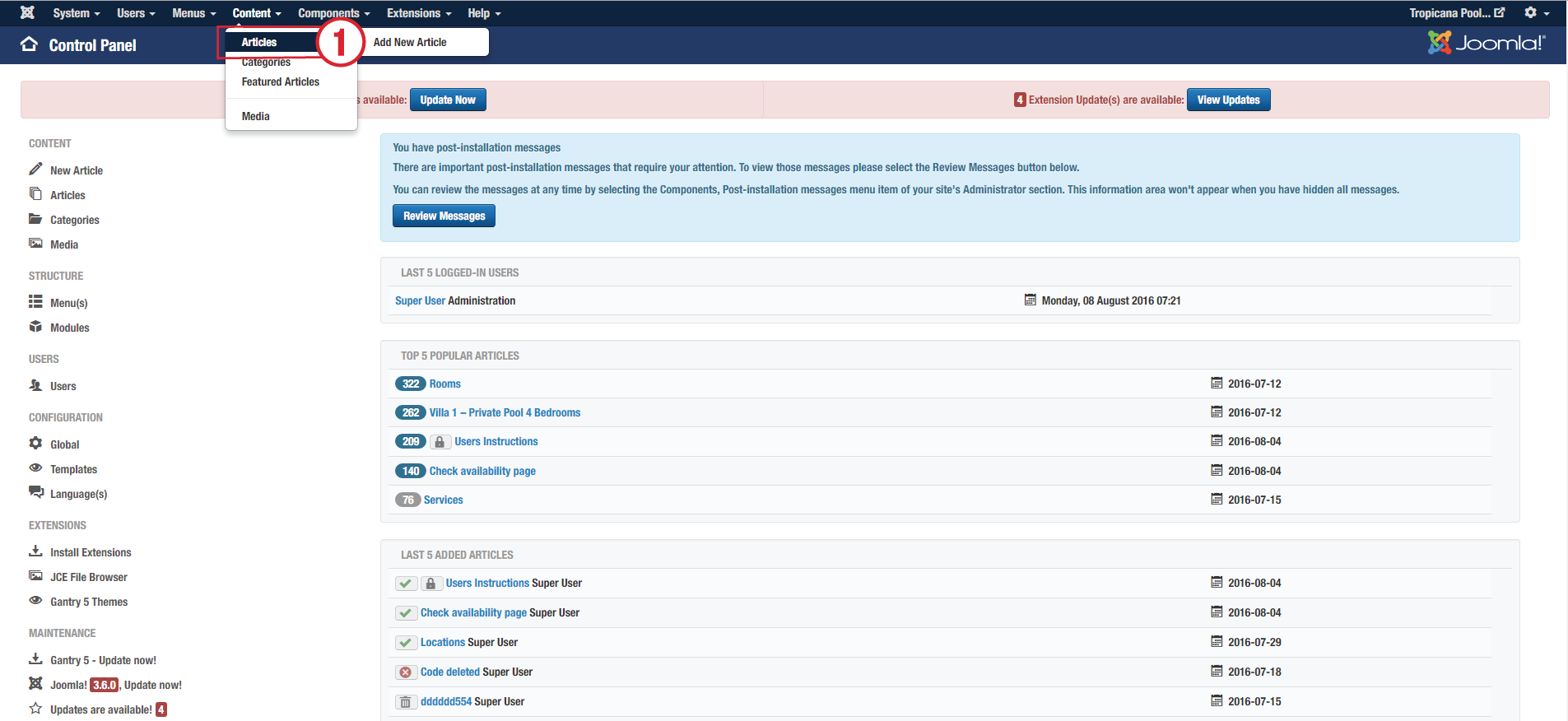The image size is (1568, 721).
Task: Open the Help dropdown menu
Action: pyautogui.click(x=484, y=13)
